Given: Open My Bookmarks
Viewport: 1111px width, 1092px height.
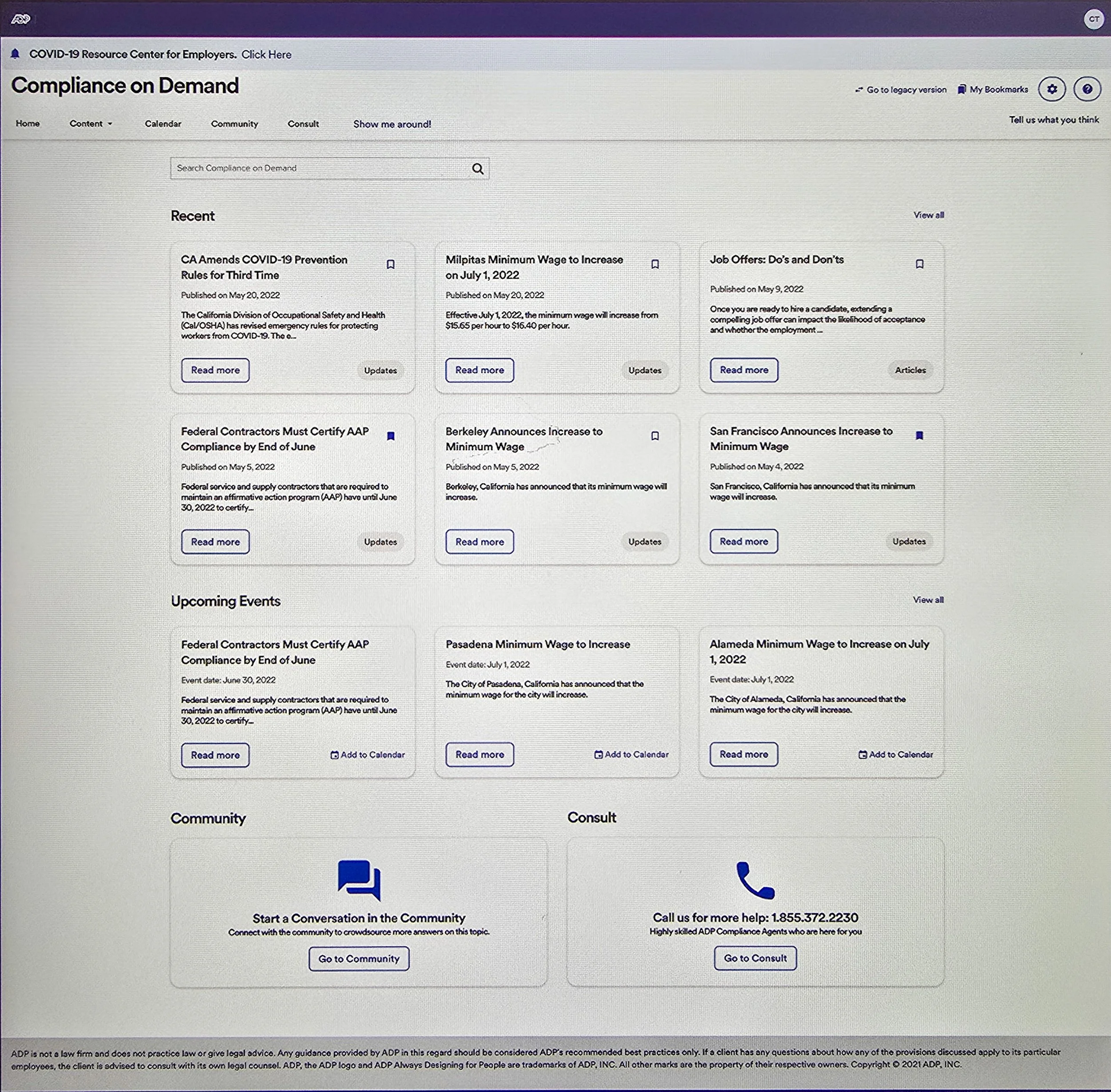Looking at the screenshot, I should point(993,89).
